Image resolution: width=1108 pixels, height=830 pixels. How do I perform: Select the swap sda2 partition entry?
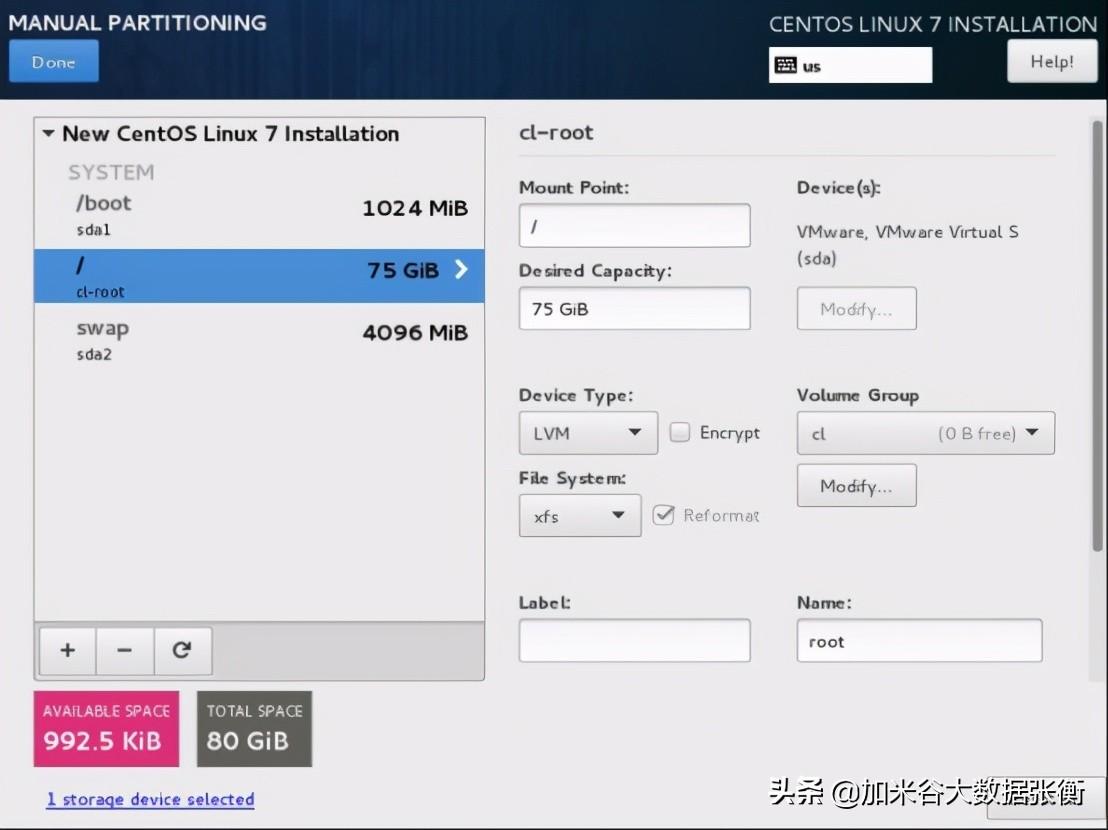click(259, 339)
